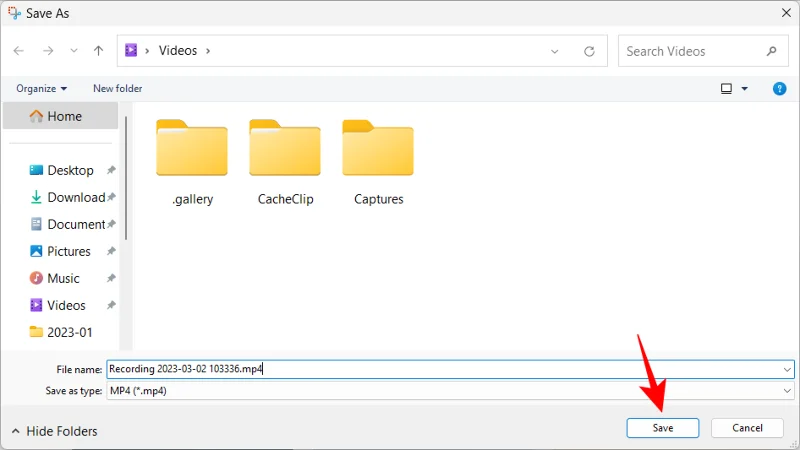Click the Videos breadcrumb in the address bar
800x450 pixels.
pos(178,51)
